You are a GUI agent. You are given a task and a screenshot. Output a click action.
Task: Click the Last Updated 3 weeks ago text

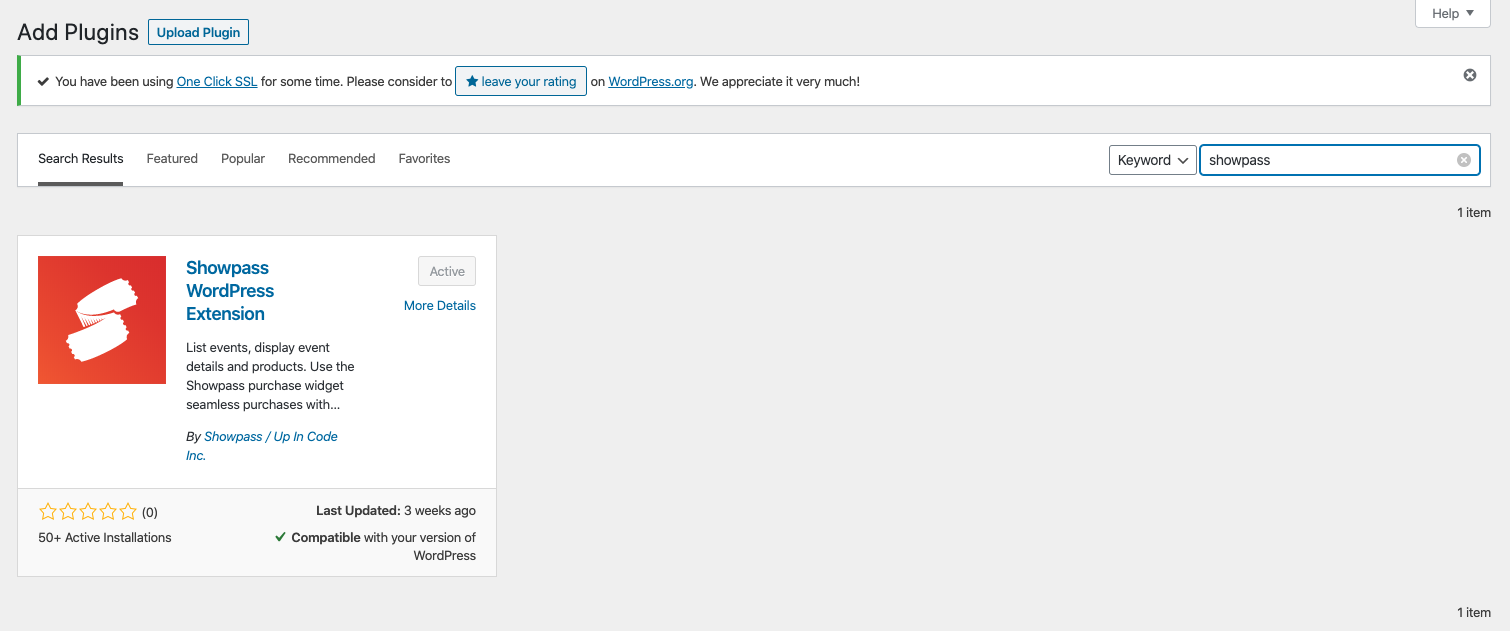[396, 511]
